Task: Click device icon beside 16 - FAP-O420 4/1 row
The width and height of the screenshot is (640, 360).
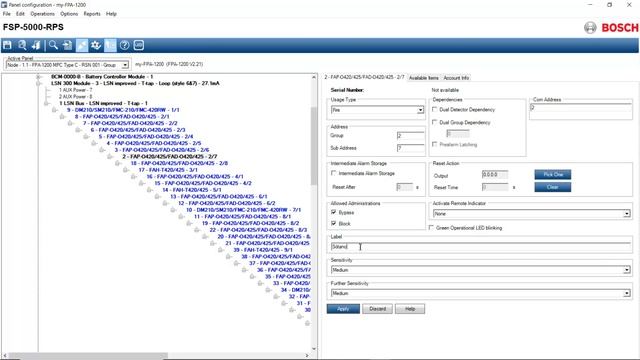Action: point(134,177)
